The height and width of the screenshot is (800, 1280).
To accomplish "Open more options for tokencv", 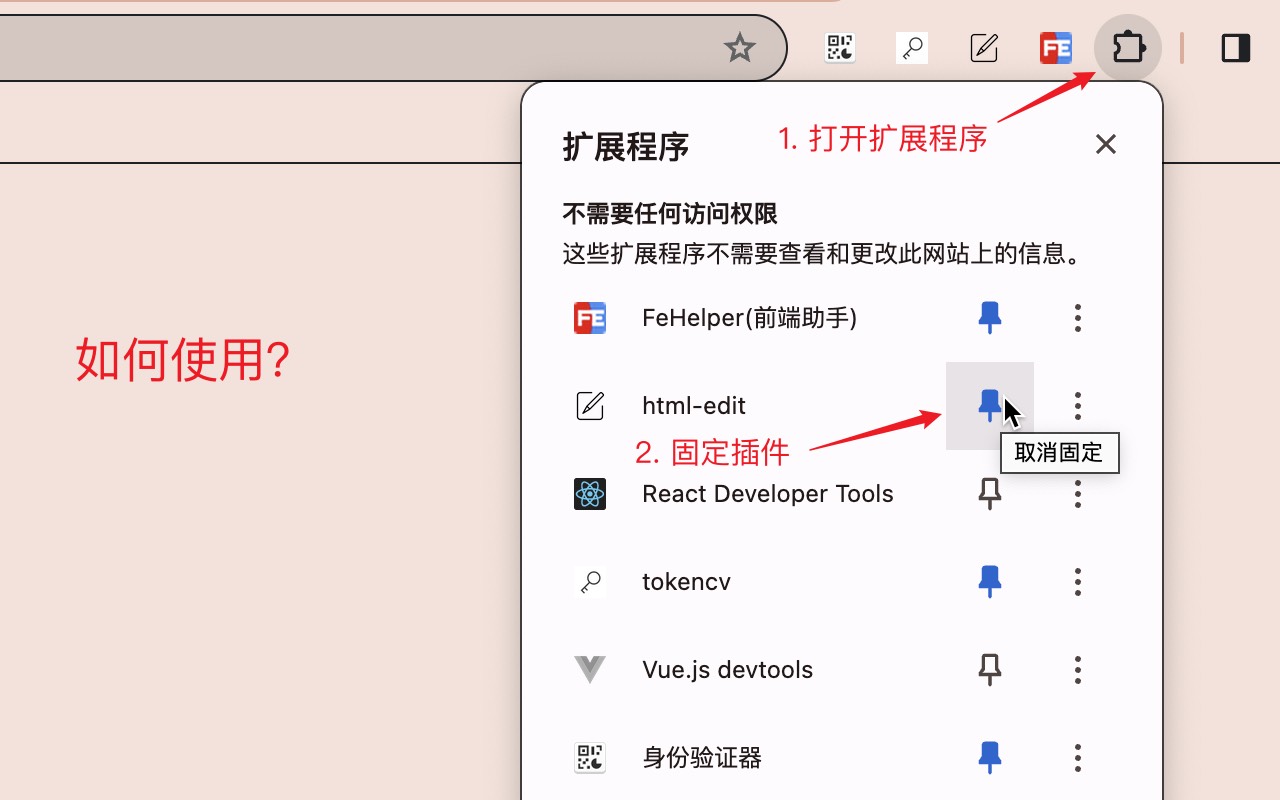I will pyautogui.click(x=1078, y=582).
